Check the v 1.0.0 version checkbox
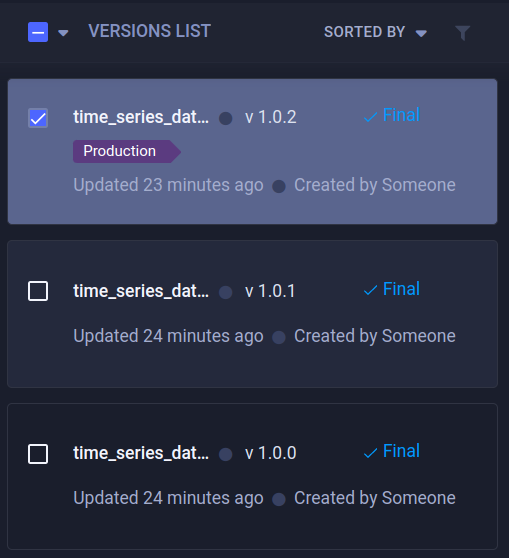Image resolution: width=509 pixels, height=558 pixels. [x=38, y=454]
